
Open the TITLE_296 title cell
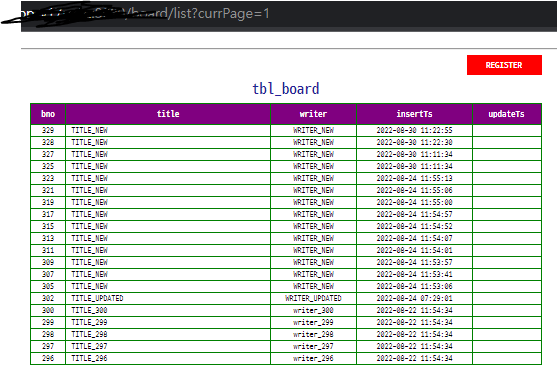[x=168, y=359]
